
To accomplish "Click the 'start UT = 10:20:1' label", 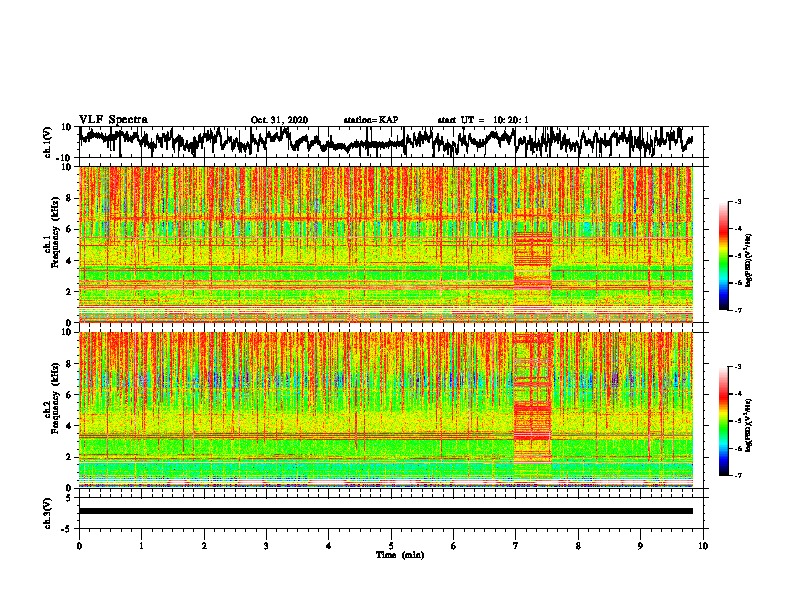I will [483, 120].
